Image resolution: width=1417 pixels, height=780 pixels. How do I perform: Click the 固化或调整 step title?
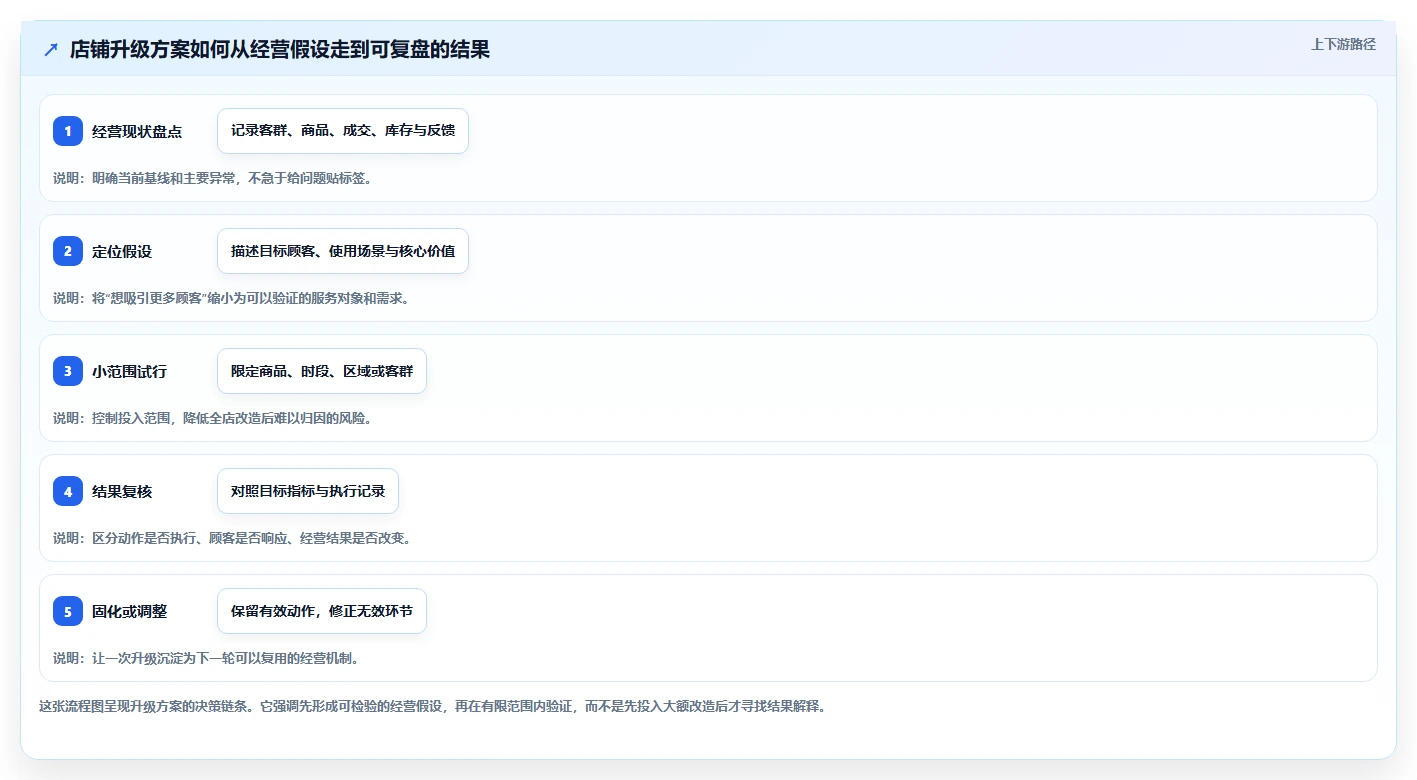click(130, 611)
